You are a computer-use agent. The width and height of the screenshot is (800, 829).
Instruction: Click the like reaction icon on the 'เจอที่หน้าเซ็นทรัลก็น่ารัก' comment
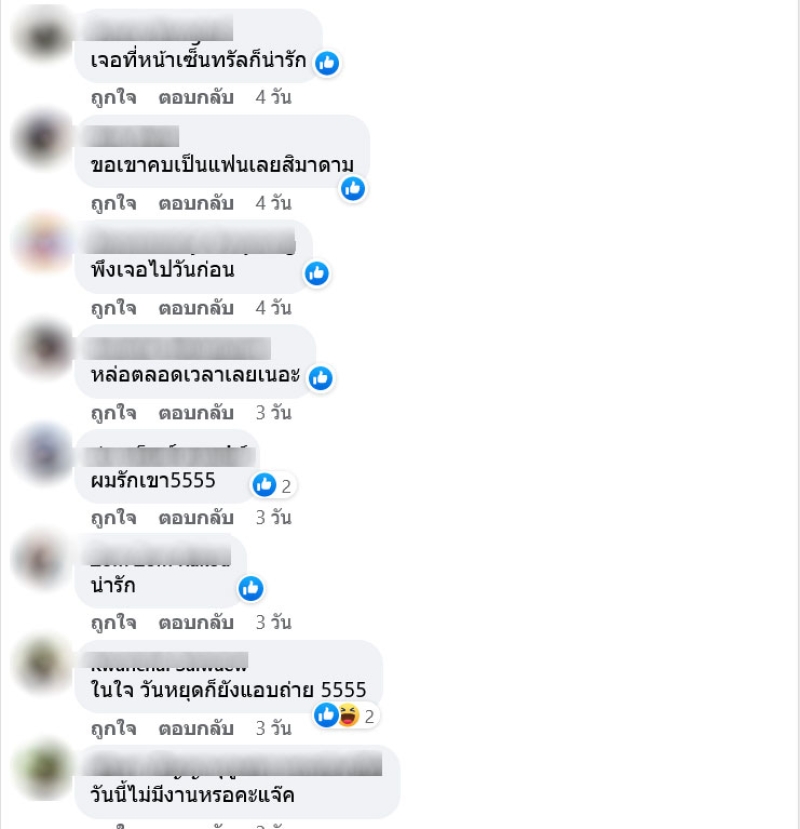[327, 63]
